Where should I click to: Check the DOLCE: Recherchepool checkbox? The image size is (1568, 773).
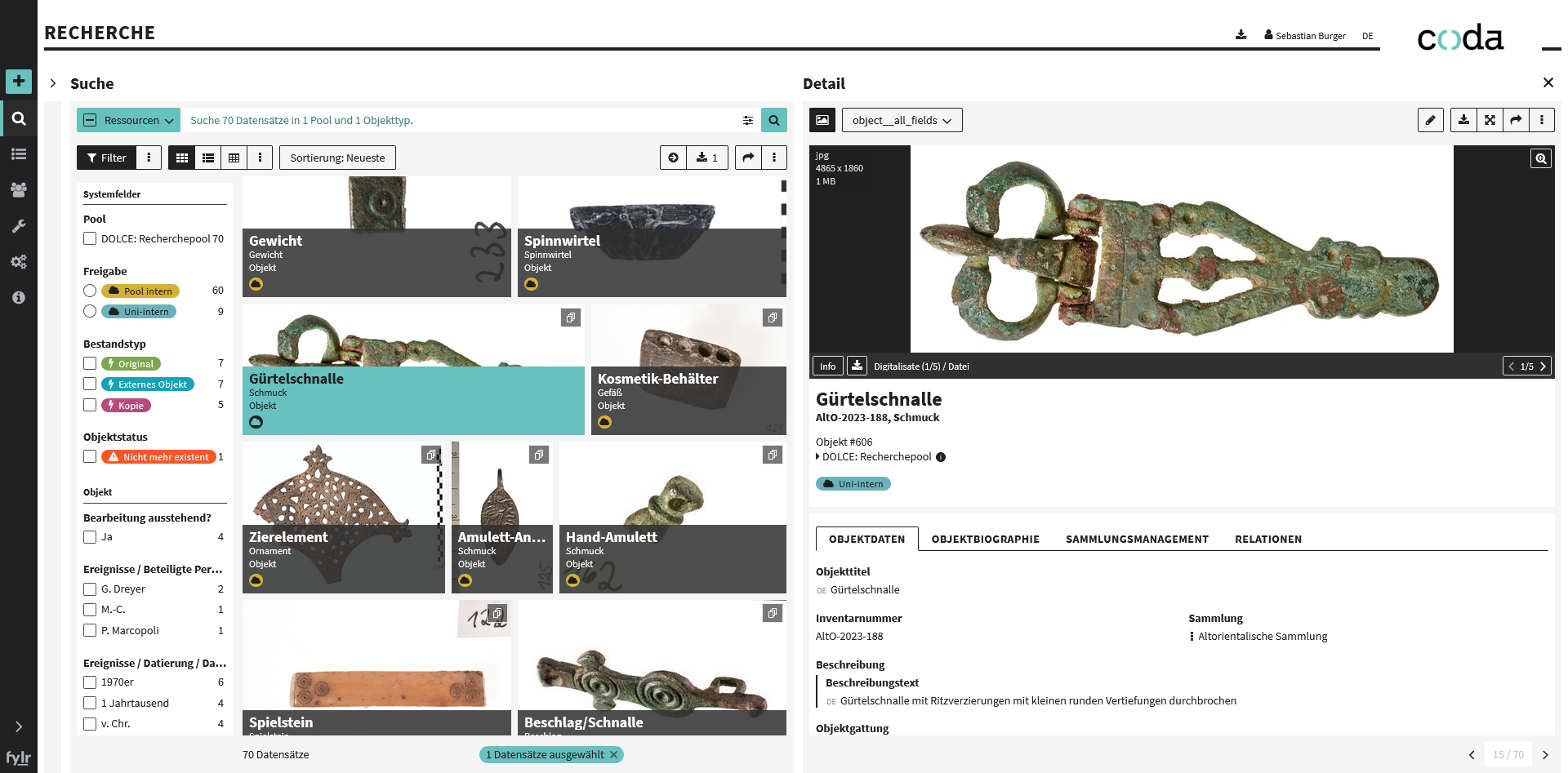pyautogui.click(x=90, y=239)
